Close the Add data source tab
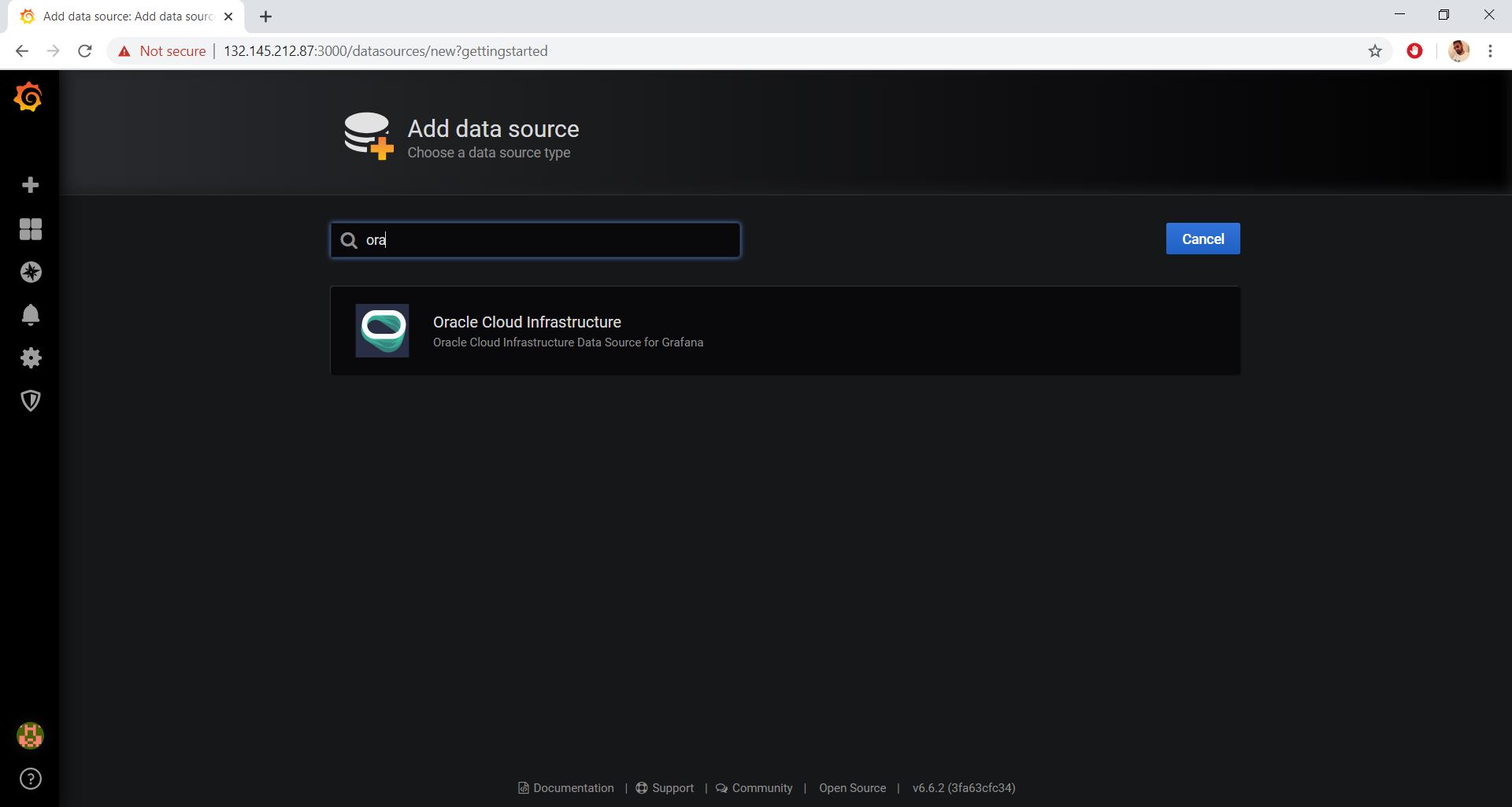 [x=228, y=17]
